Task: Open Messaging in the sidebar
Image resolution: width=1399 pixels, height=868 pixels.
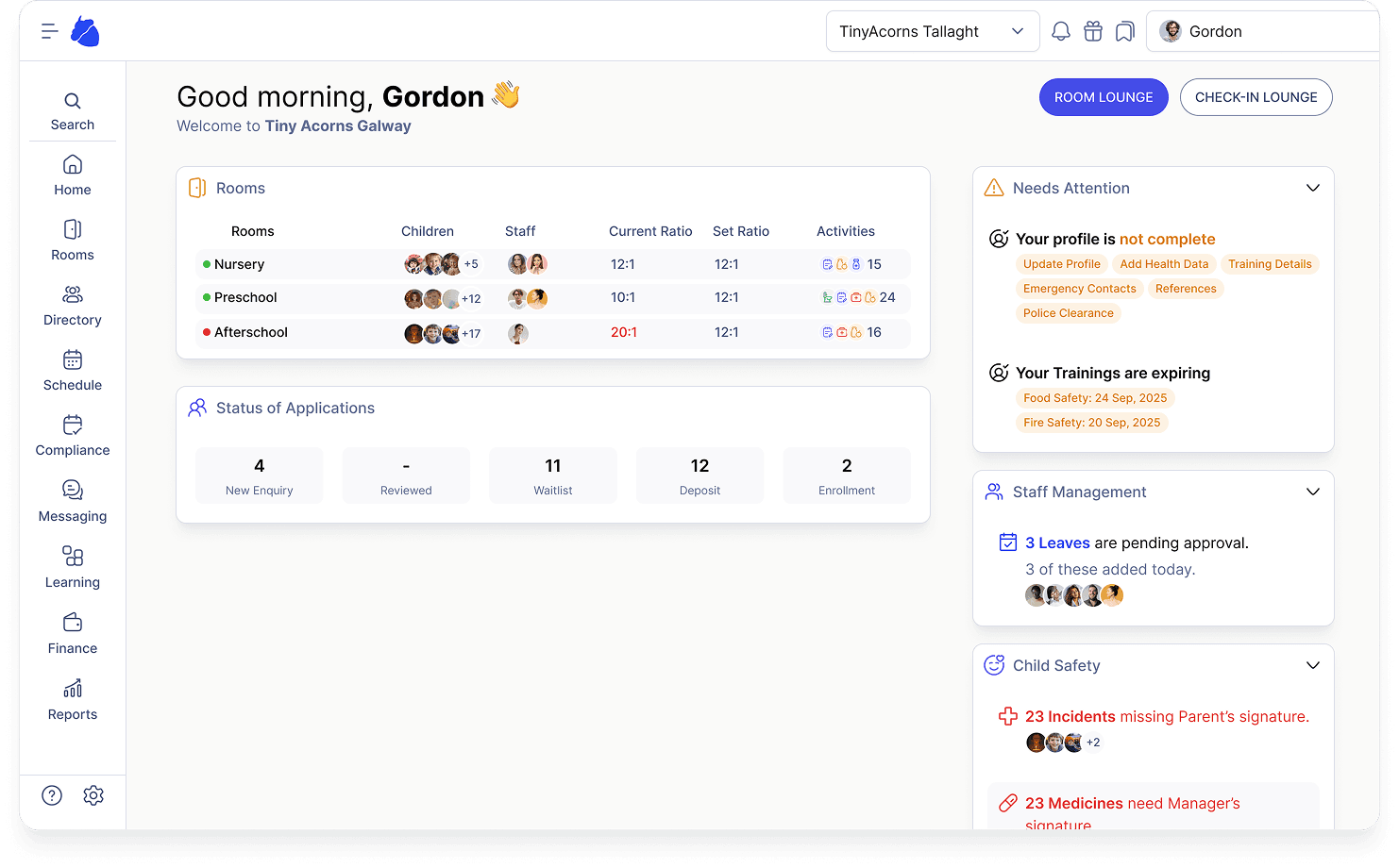Action: pos(73,502)
